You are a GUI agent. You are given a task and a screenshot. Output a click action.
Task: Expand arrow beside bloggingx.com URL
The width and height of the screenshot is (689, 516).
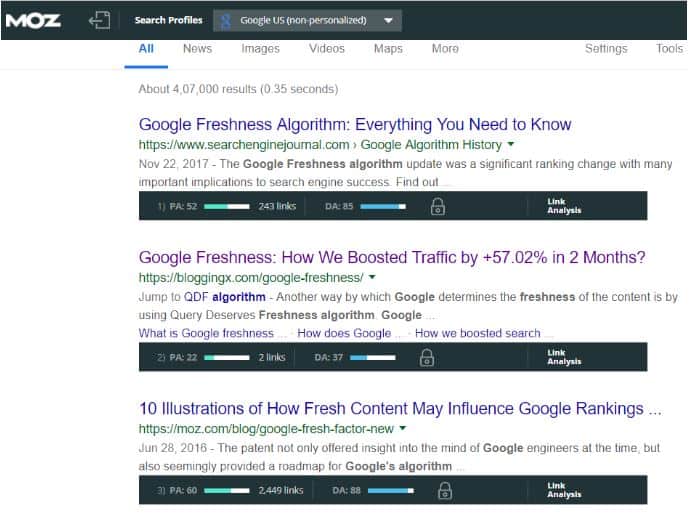tap(372, 277)
